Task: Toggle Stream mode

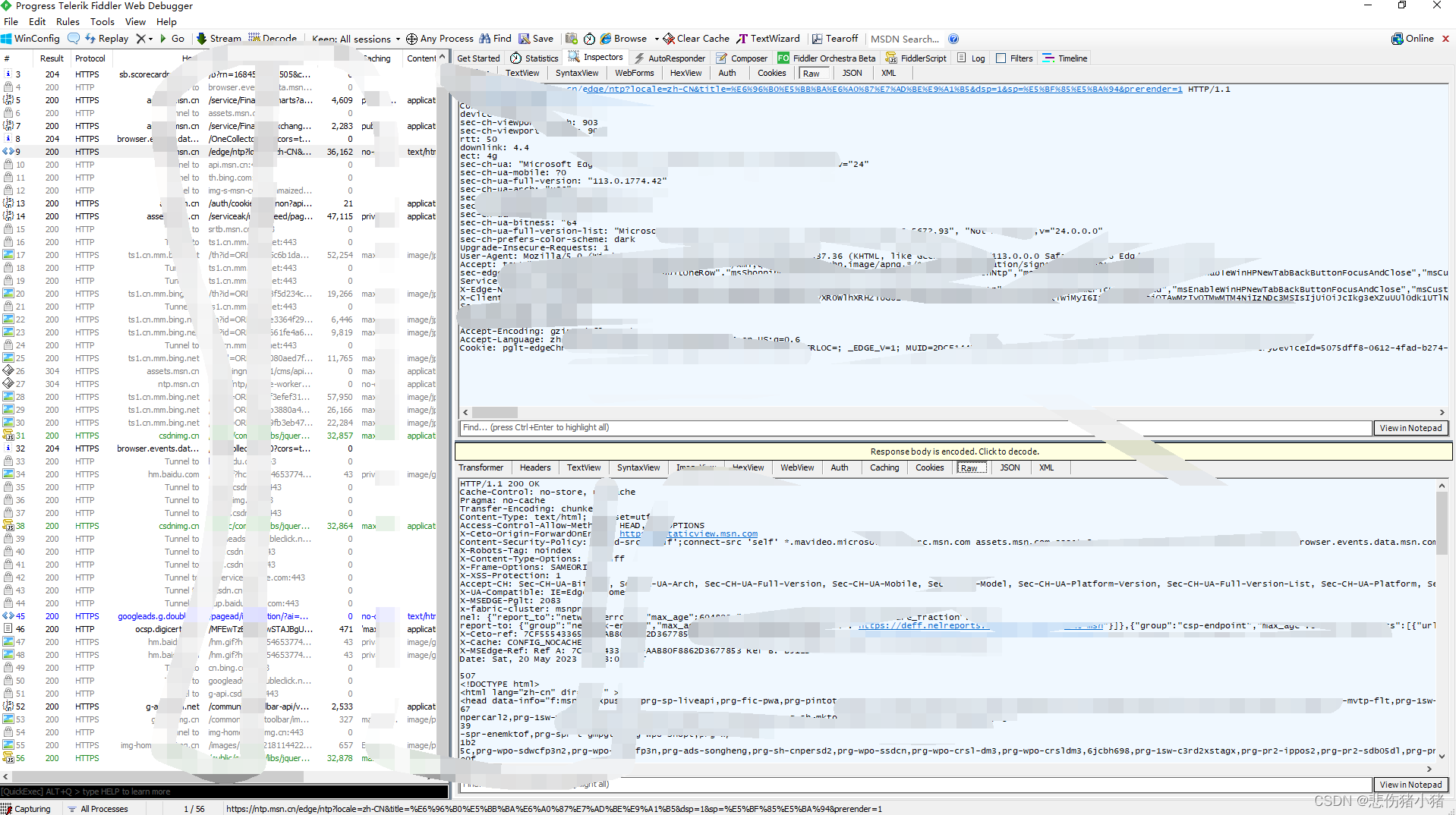Action: (219, 39)
